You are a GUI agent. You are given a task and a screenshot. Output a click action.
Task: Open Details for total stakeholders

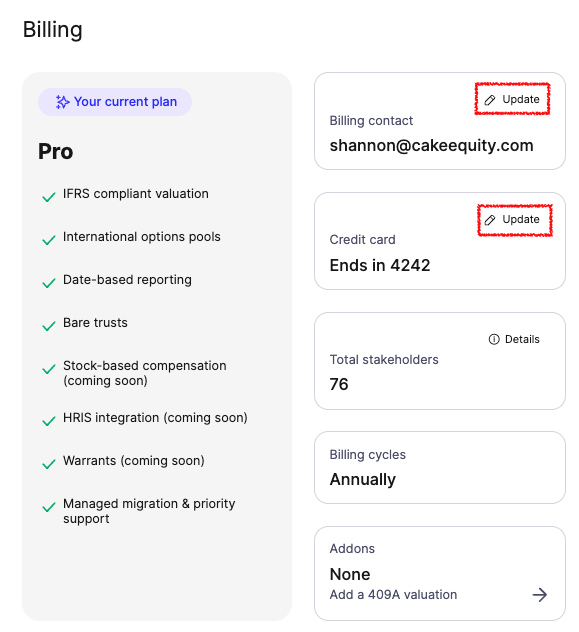coord(514,339)
